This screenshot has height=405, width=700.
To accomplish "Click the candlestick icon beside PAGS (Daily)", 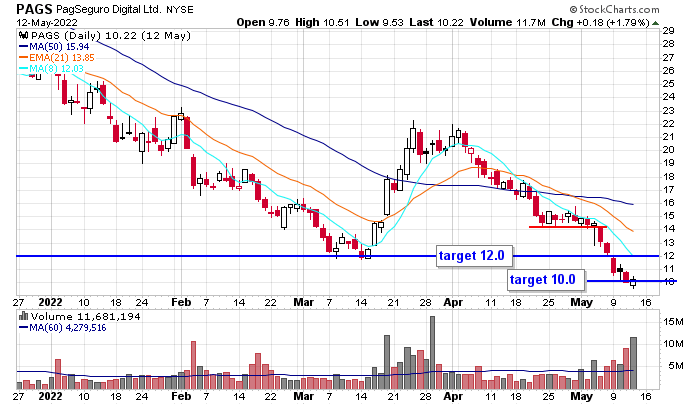I will coord(24,35).
